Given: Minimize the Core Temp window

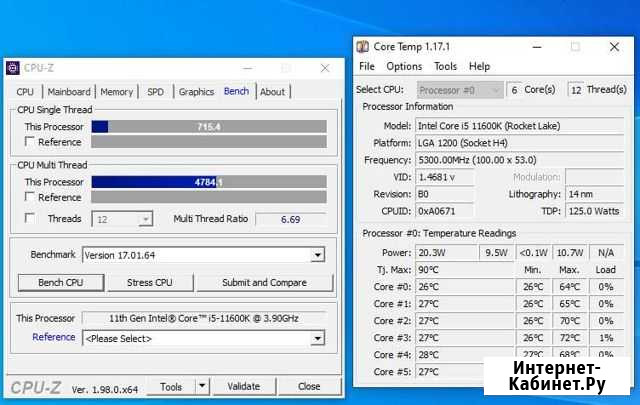Looking at the screenshot, I should click(537, 47).
